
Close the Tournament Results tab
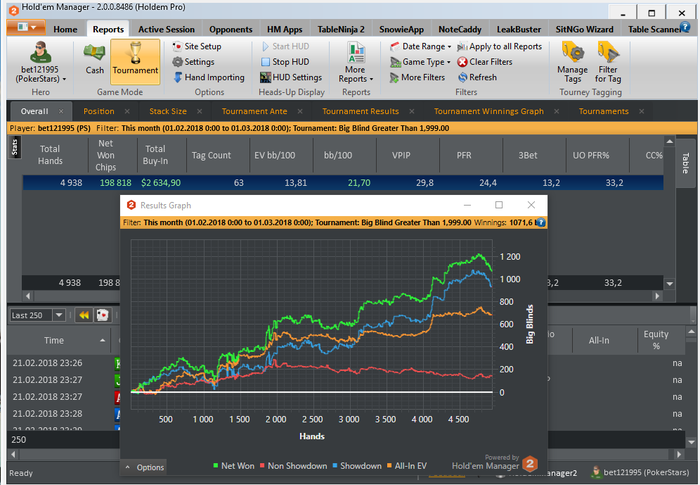pyautogui.click(x=412, y=111)
